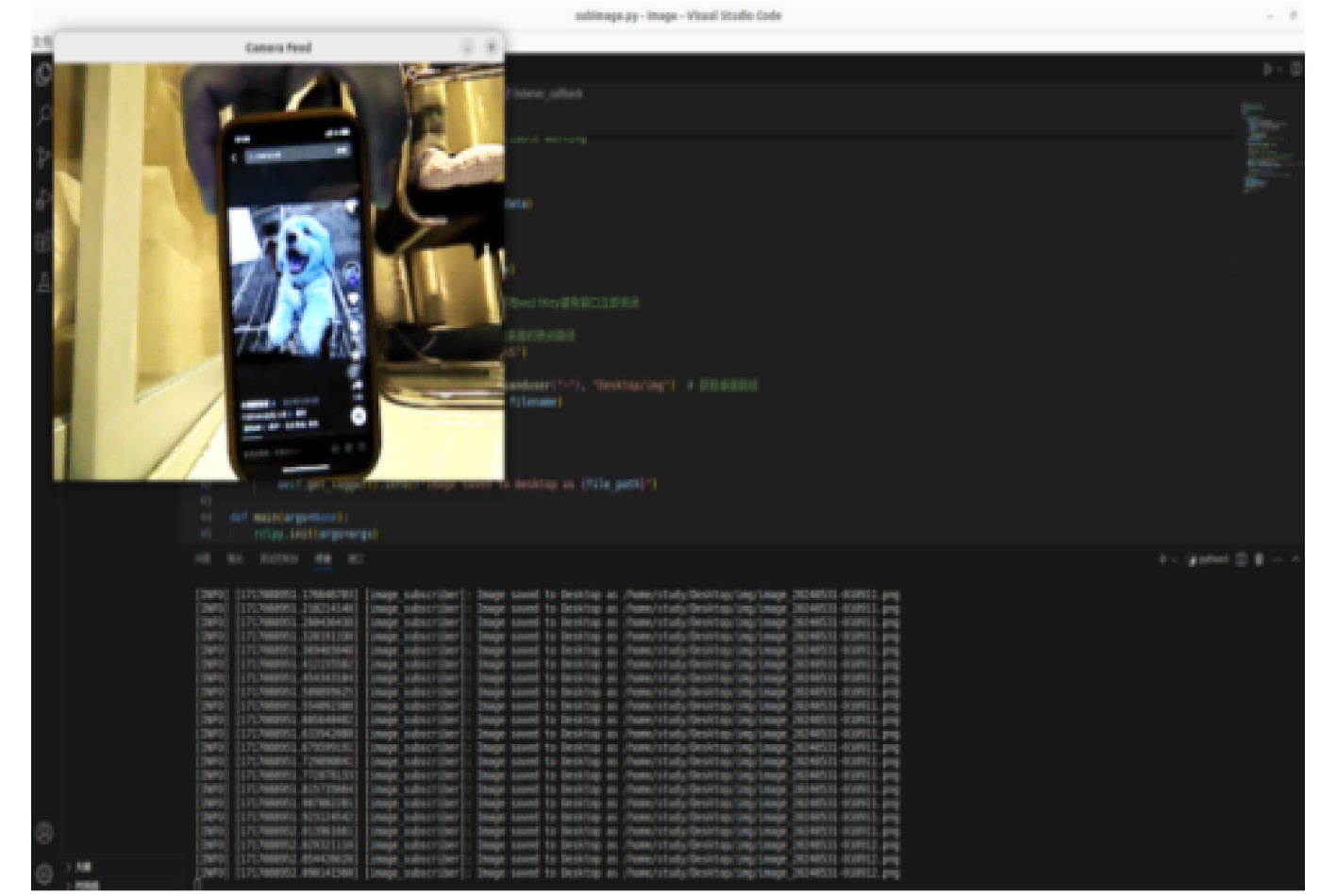Screen dimensions: 1337x896
Task: Expand the run button options dropdown
Action: tap(1279, 69)
